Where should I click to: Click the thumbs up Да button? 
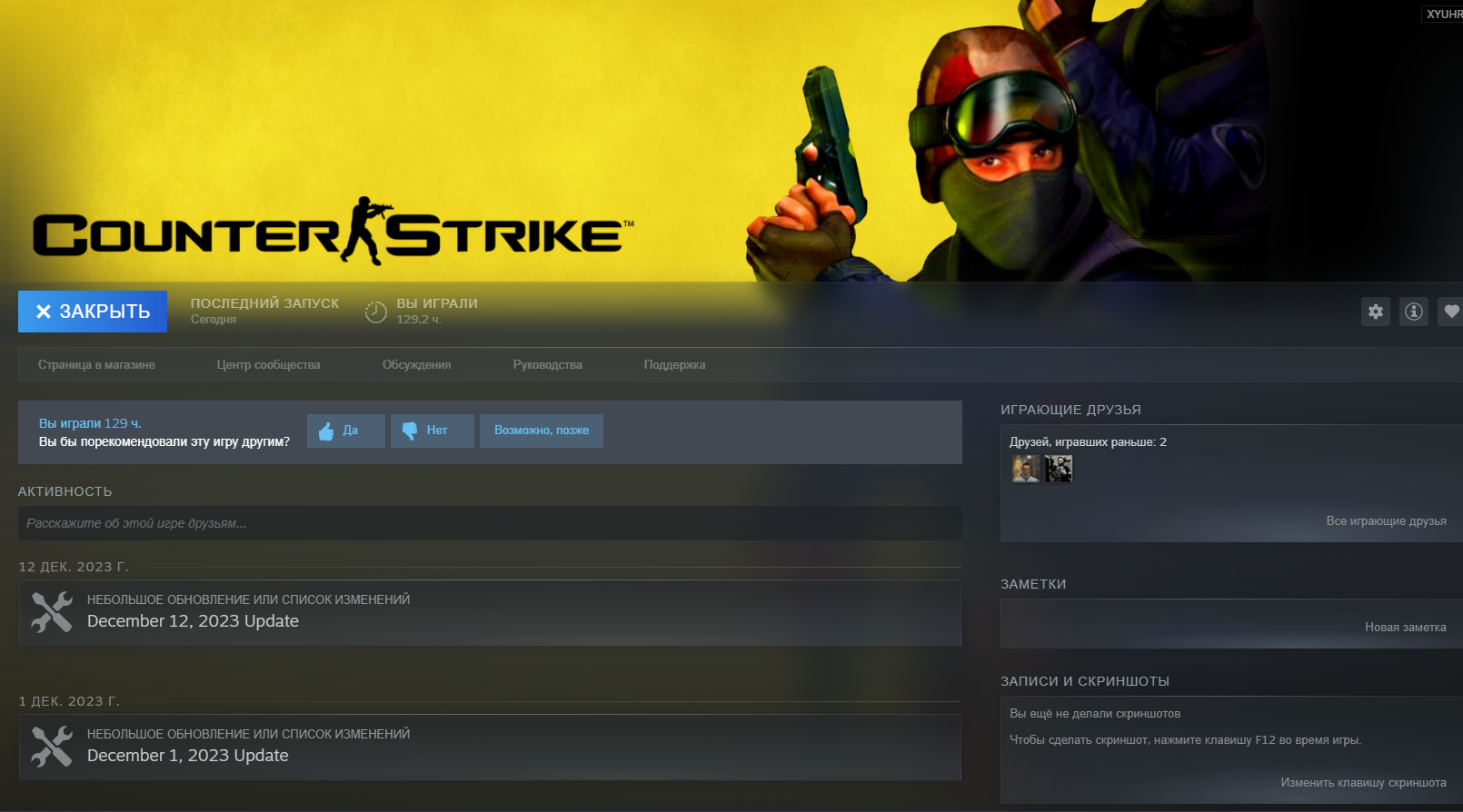coord(346,431)
